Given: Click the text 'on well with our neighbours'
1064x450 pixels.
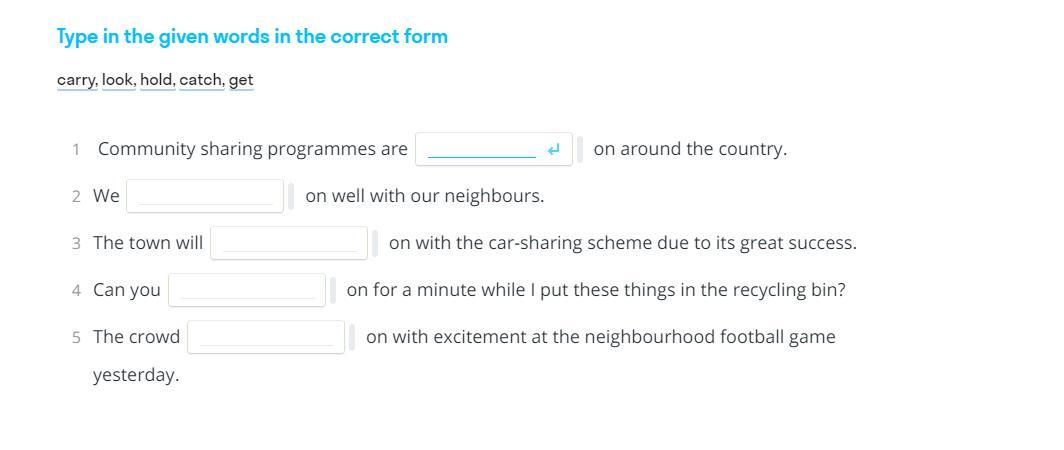Looking at the screenshot, I should click(425, 196).
